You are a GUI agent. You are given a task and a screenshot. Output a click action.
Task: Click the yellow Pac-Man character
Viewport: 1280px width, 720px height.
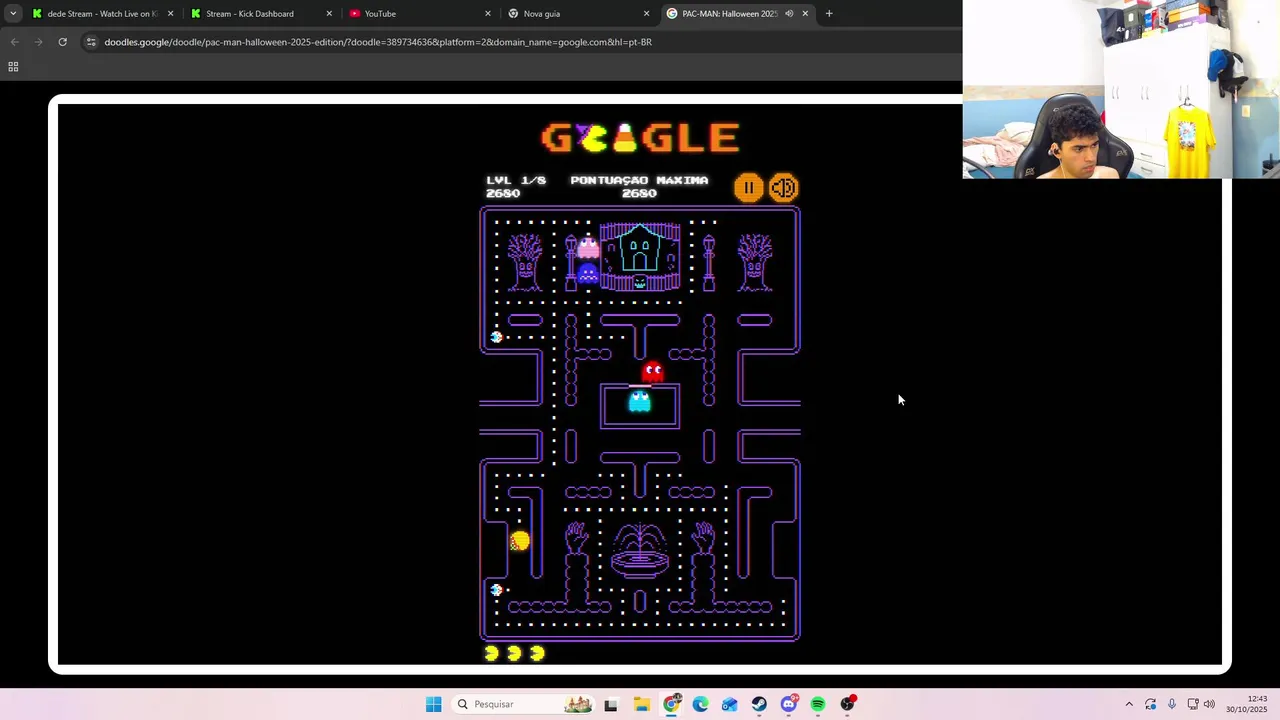coord(519,541)
